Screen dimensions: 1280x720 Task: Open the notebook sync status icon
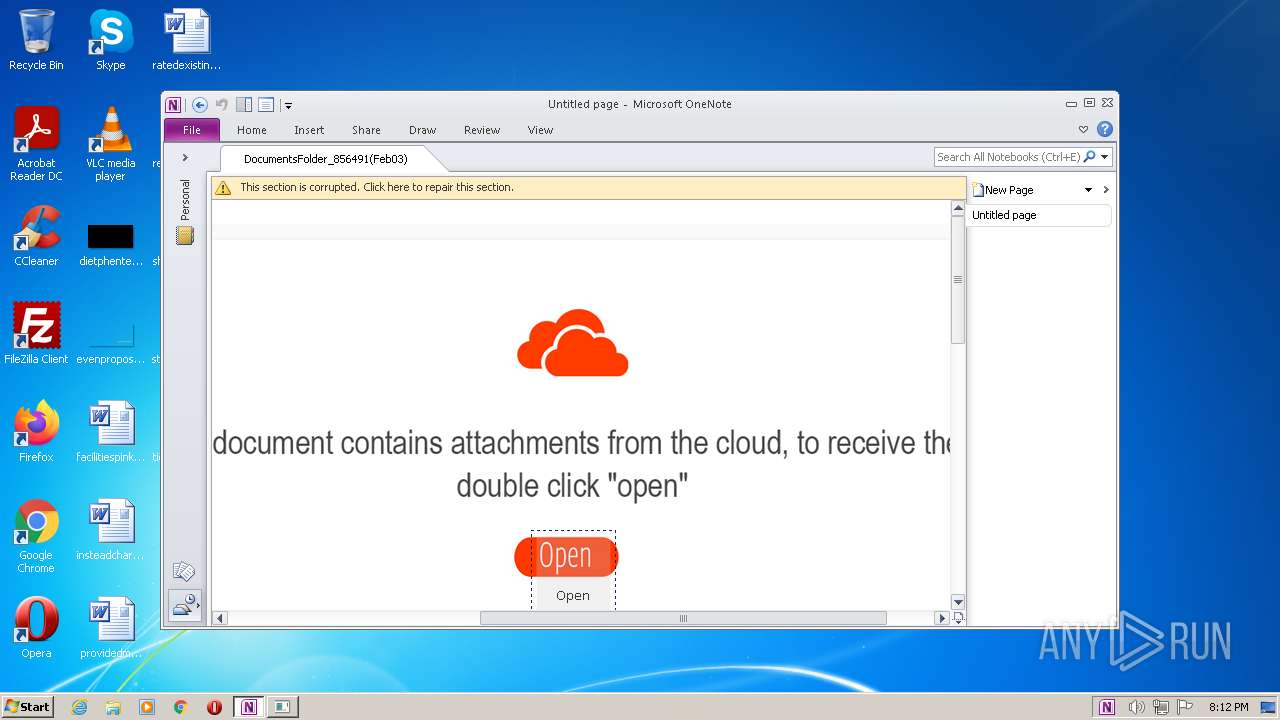point(185,604)
